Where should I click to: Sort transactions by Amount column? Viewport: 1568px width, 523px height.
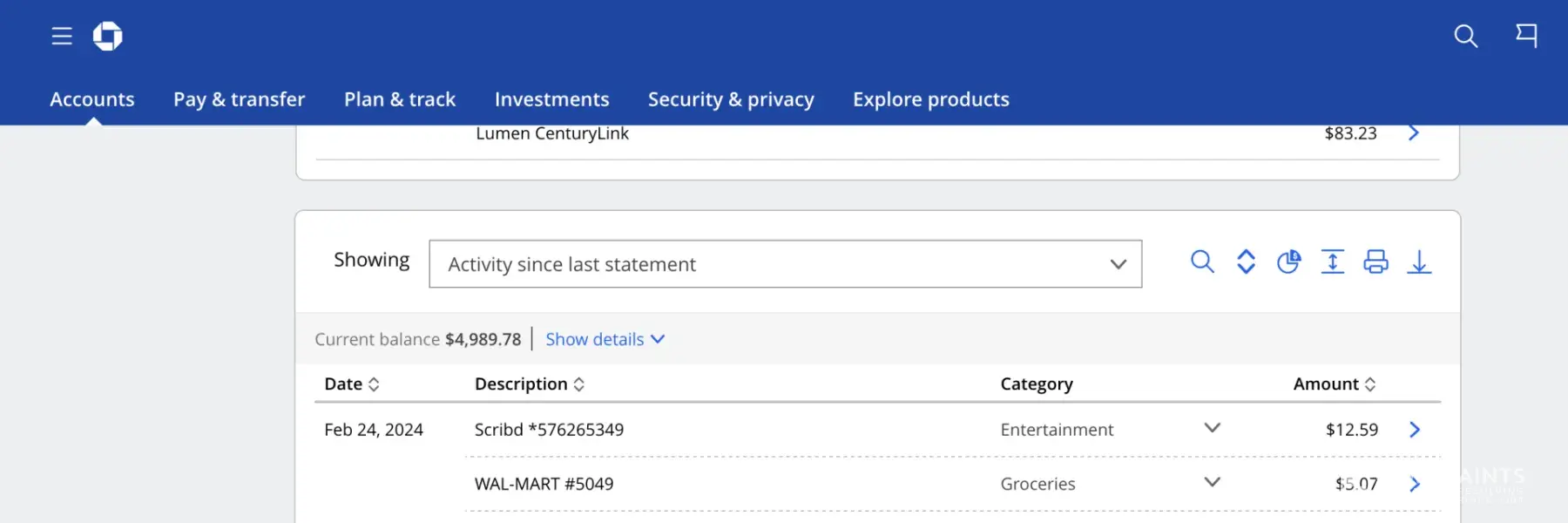[1334, 384]
